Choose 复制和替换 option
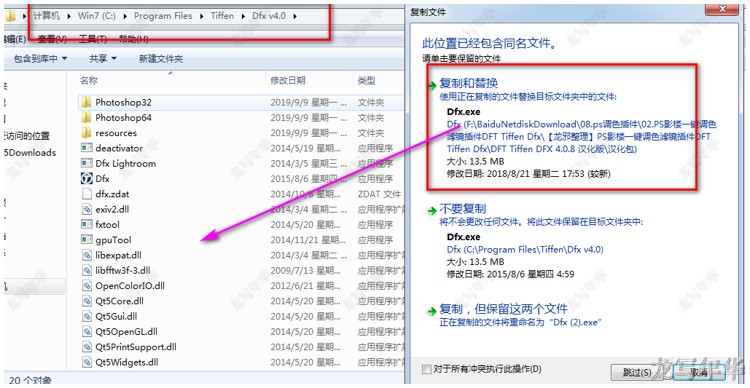The width and height of the screenshot is (750, 388). (469, 84)
